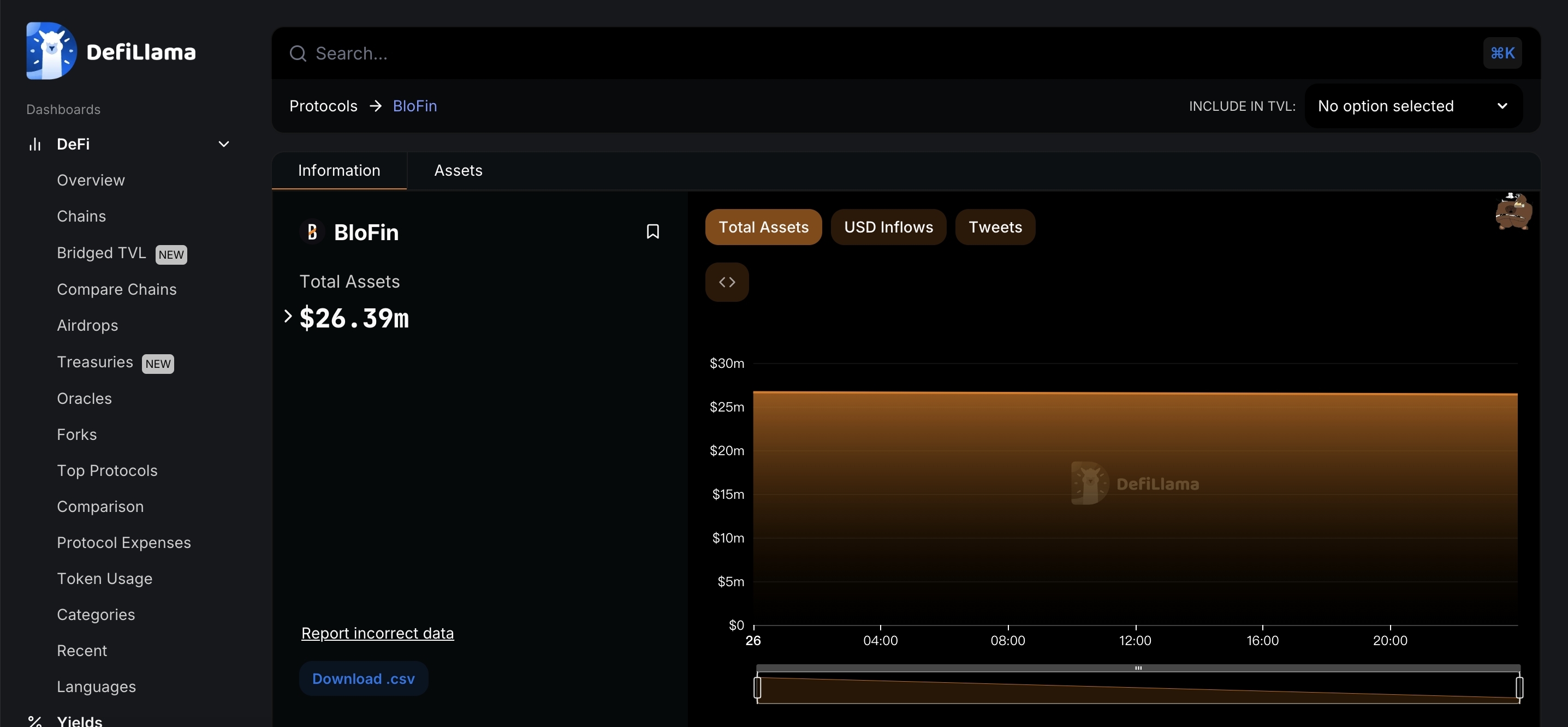This screenshot has width=1568, height=727.
Task: Click the breadcrumb arrow after Protocols
Action: [x=376, y=106]
